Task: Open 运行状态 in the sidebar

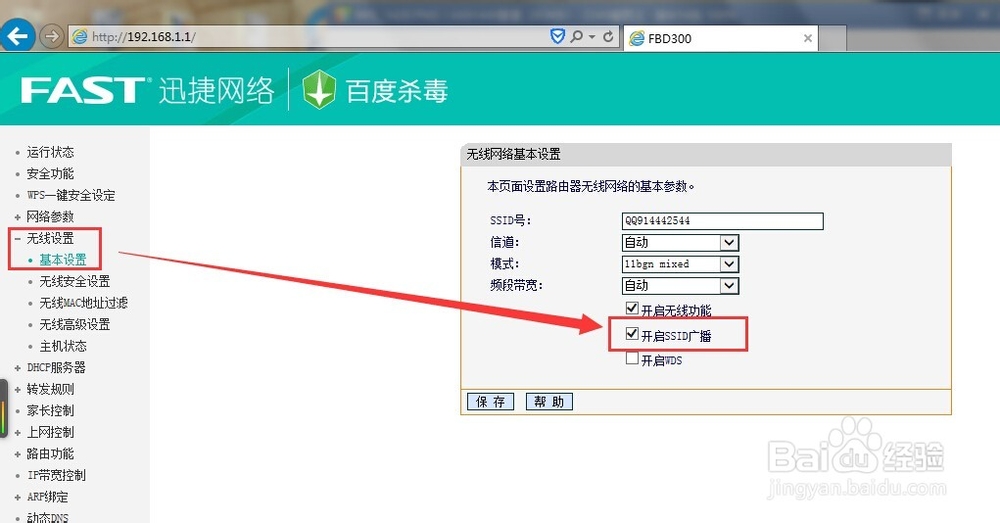Action: pyautogui.click(x=50, y=152)
